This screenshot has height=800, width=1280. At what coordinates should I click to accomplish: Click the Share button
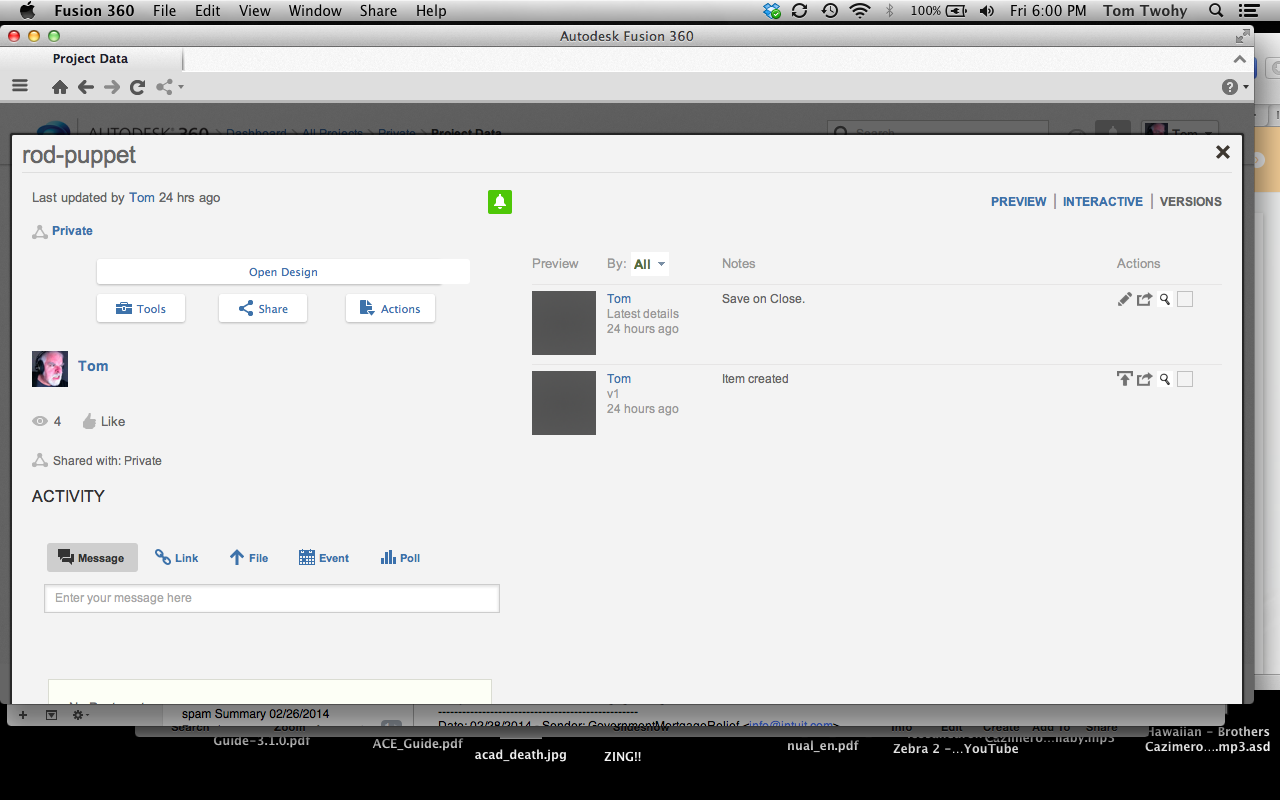click(x=263, y=309)
